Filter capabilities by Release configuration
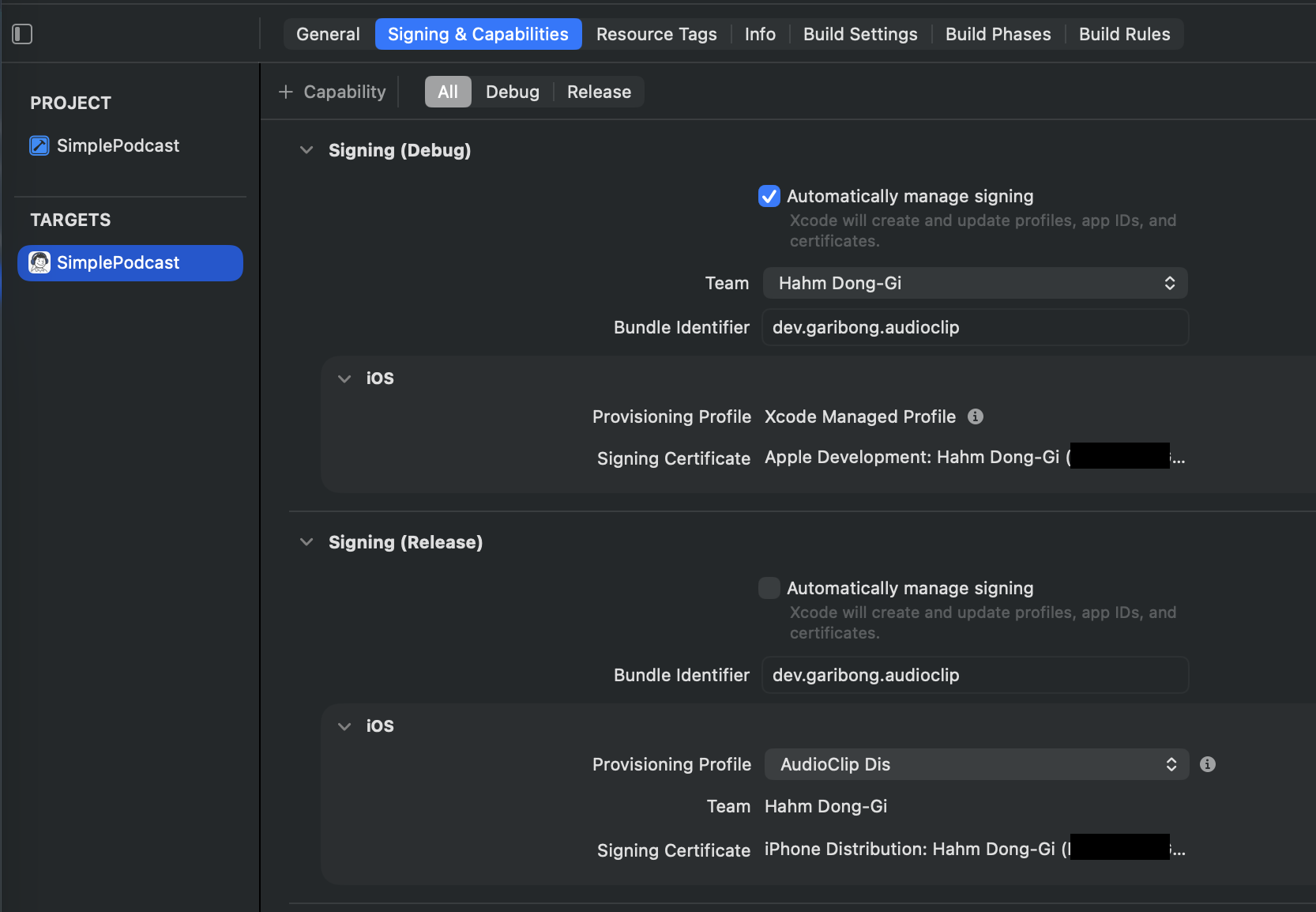This screenshot has width=1316, height=912. pyautogui.click(x=599, y=92)
